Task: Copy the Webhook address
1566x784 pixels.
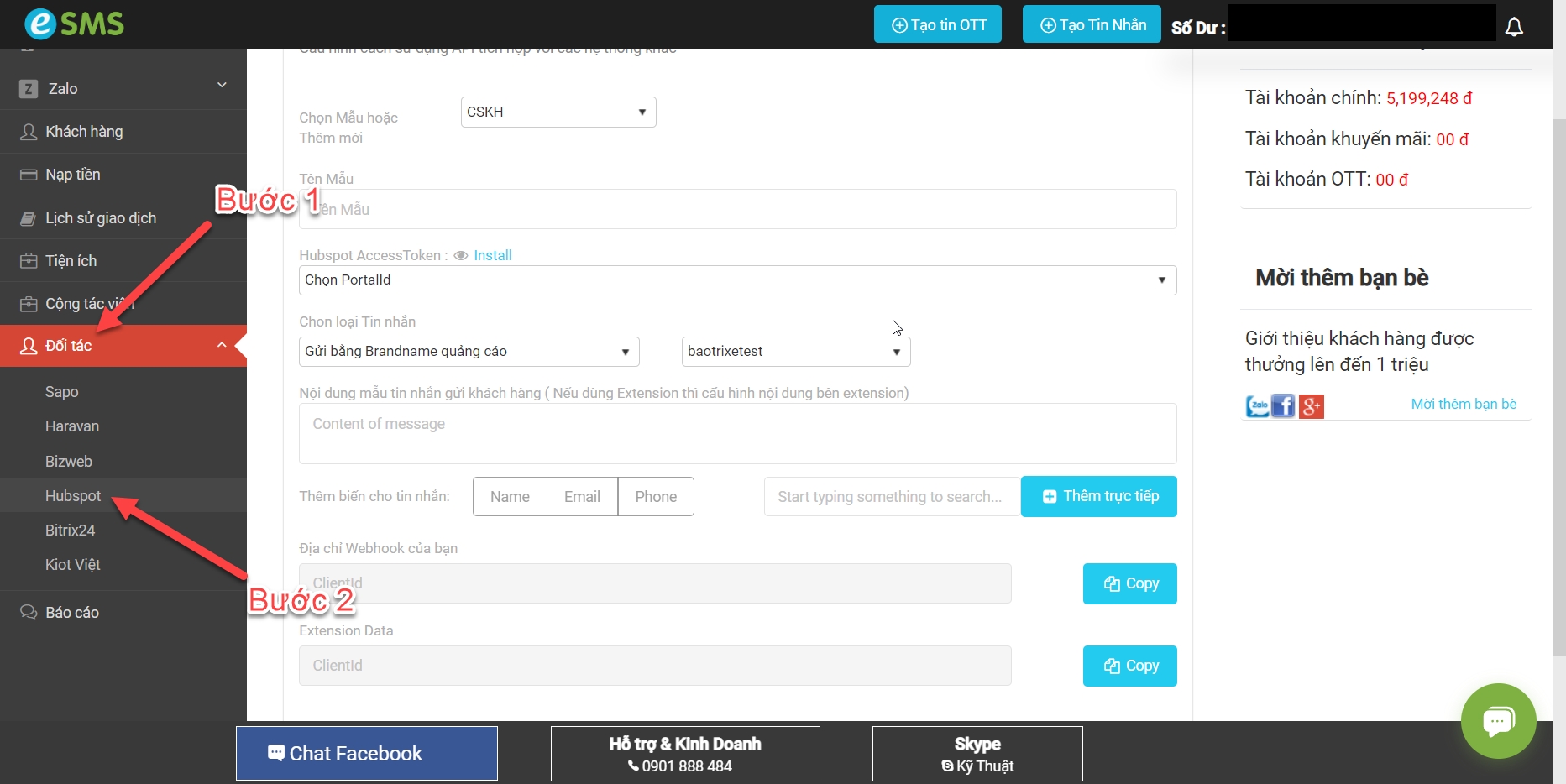Action: pos(1129,583)
